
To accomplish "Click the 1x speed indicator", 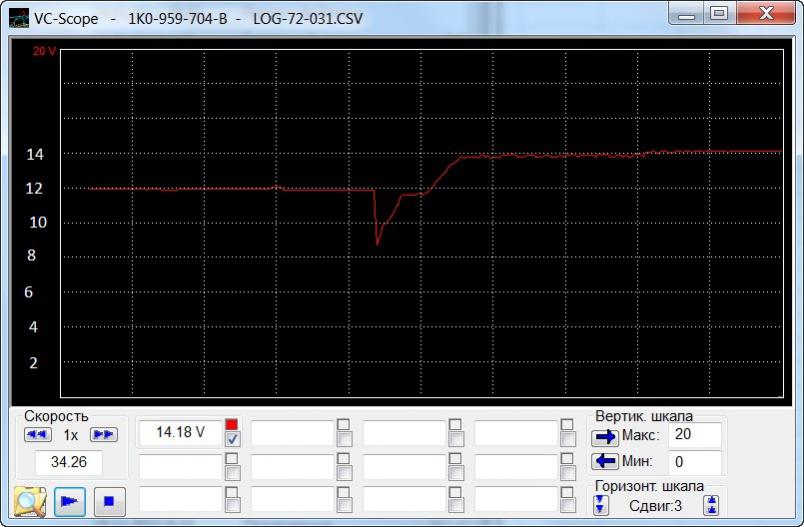I will coord(71,435).
